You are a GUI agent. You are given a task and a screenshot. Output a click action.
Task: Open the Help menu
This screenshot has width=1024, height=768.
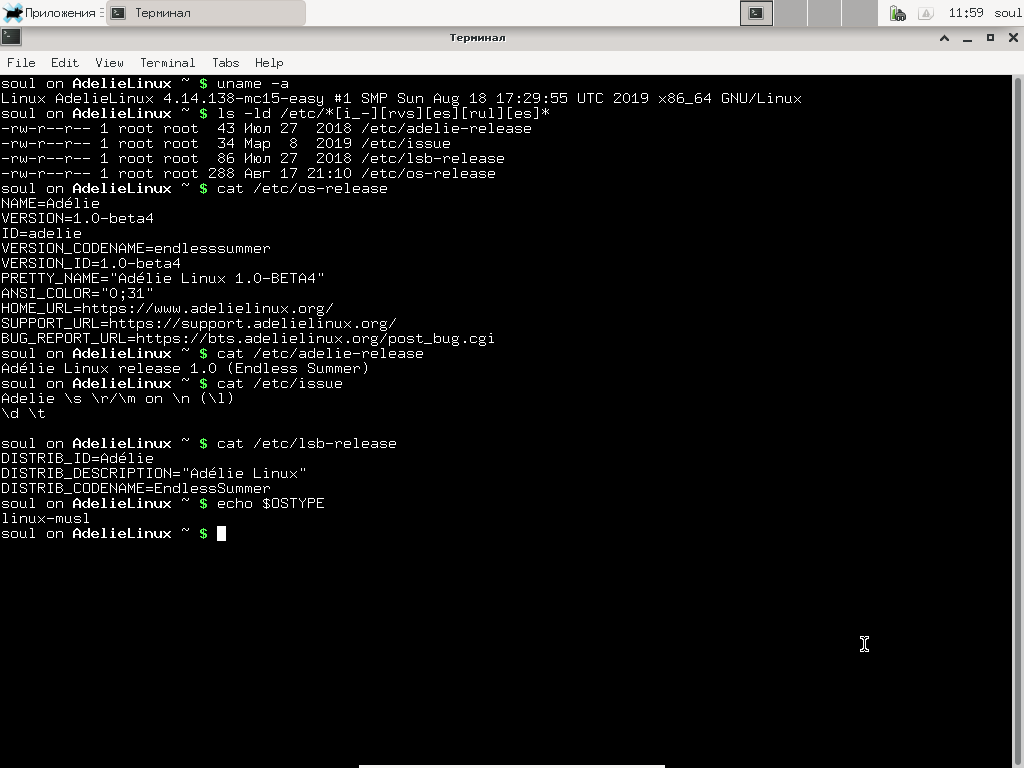pos(269,63)
